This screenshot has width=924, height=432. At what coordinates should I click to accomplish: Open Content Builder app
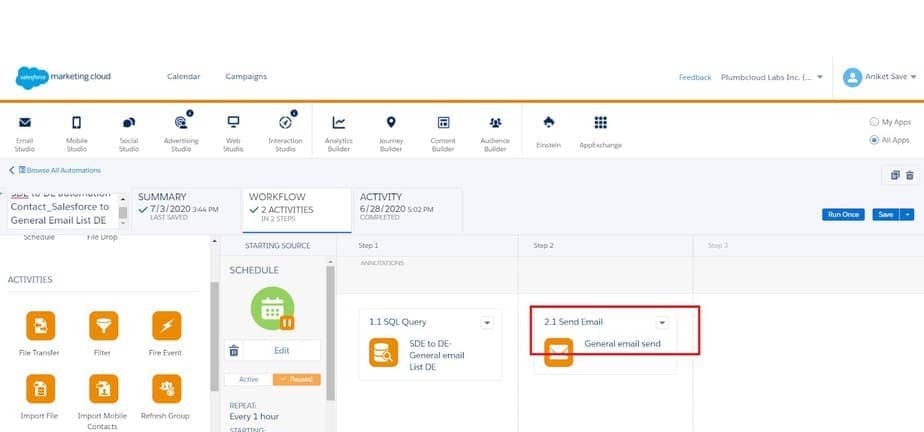(x=443, y=132)
